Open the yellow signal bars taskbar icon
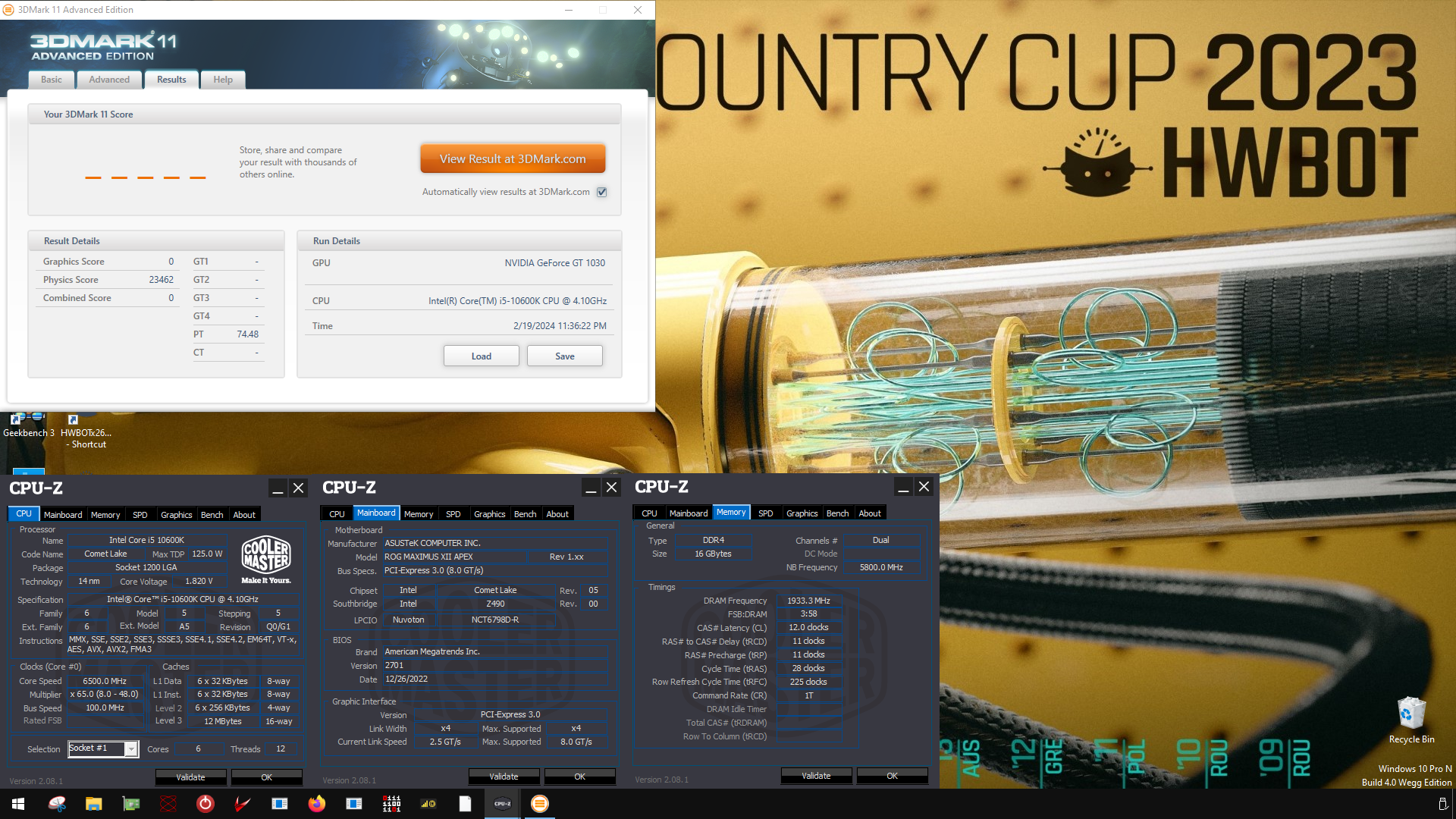The image size is (1456, 819). click(x=428, y=804)
